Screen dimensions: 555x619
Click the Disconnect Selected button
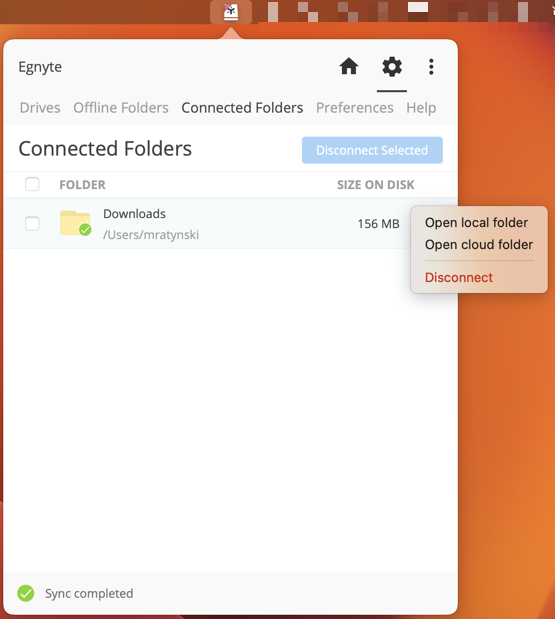372,150
